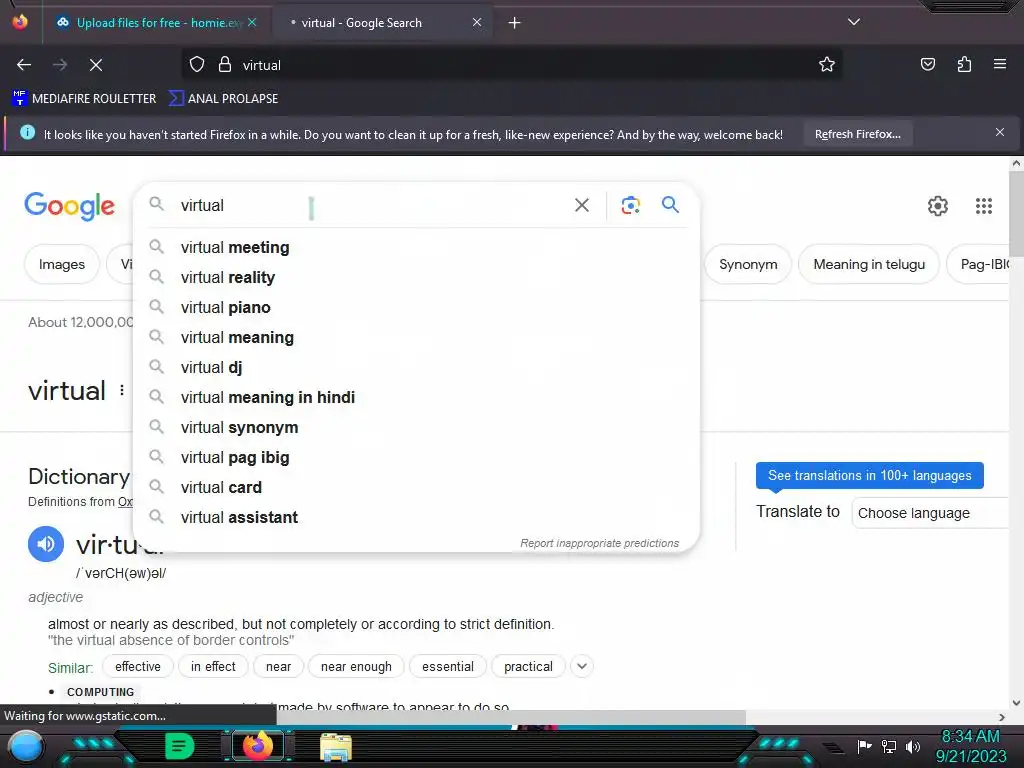Click the similar word practical

click(528, 667)
